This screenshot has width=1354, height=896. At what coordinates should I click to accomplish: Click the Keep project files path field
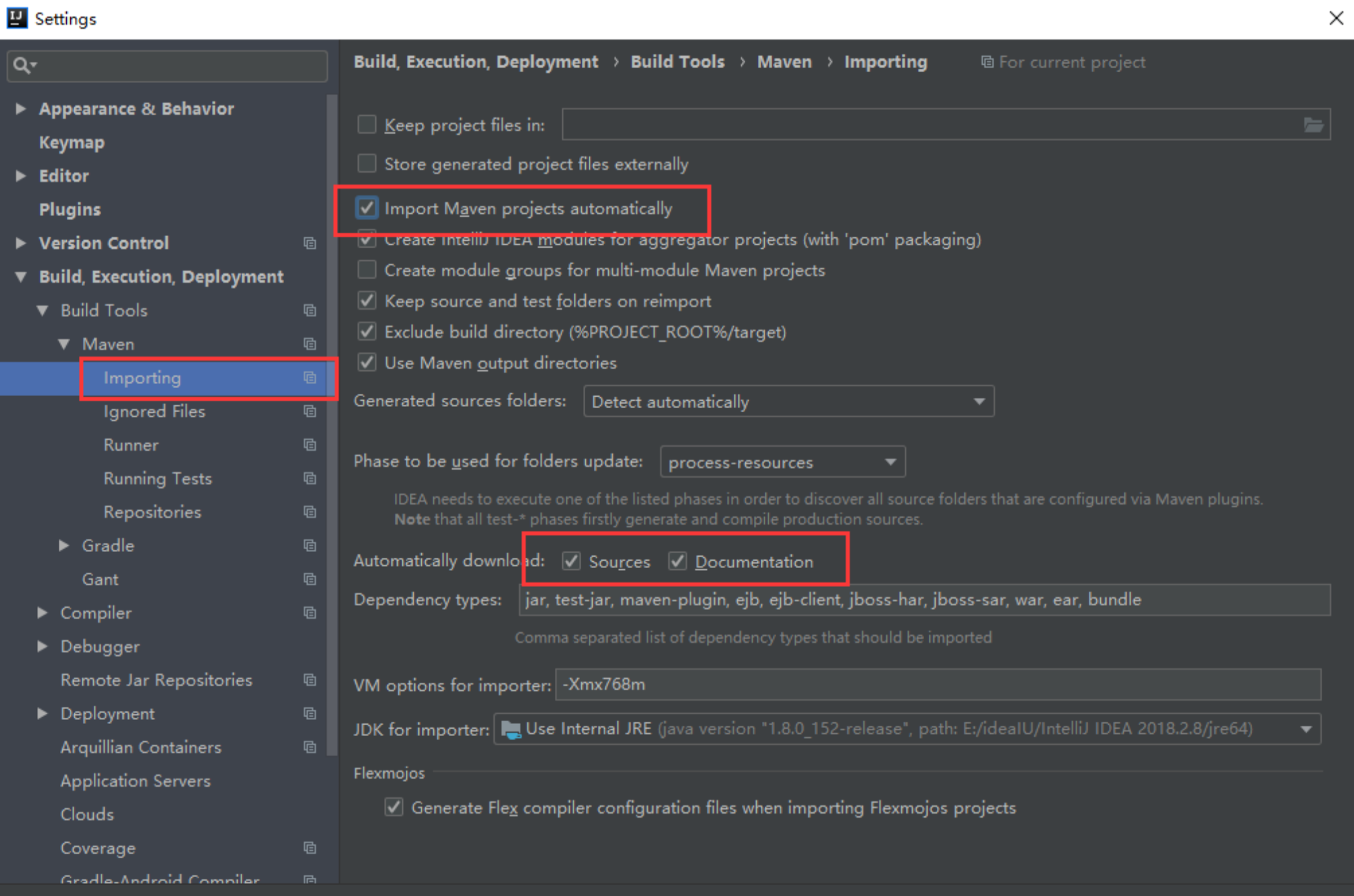946,125
